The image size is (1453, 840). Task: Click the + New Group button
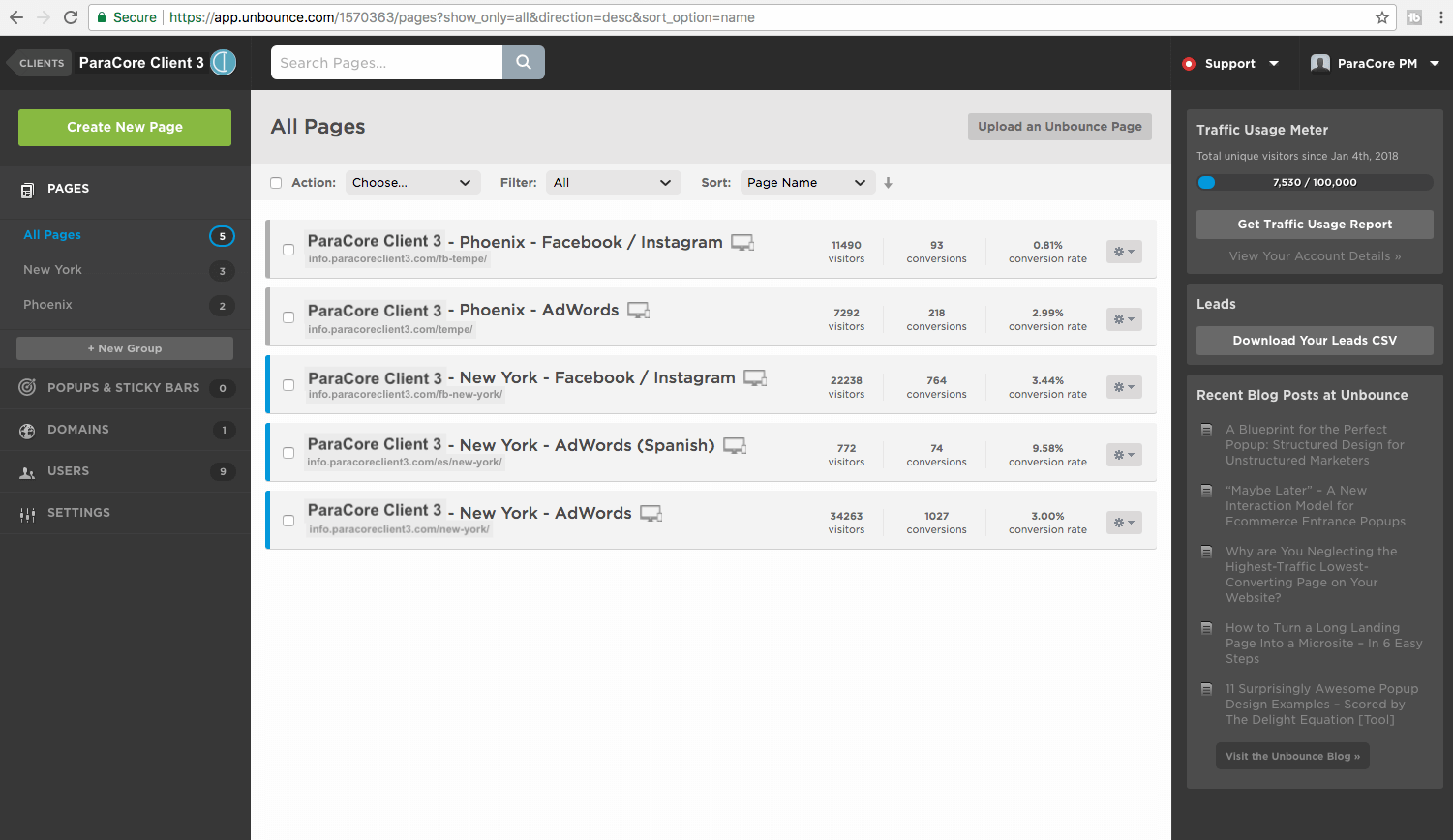tap(125, 348)
